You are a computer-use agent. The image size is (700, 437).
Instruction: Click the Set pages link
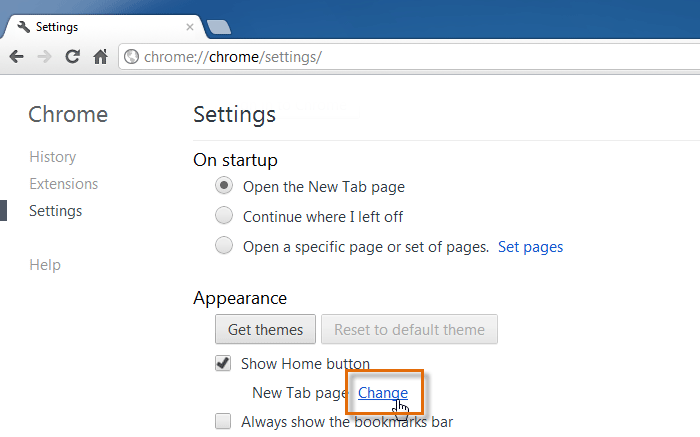coord(530,247)
